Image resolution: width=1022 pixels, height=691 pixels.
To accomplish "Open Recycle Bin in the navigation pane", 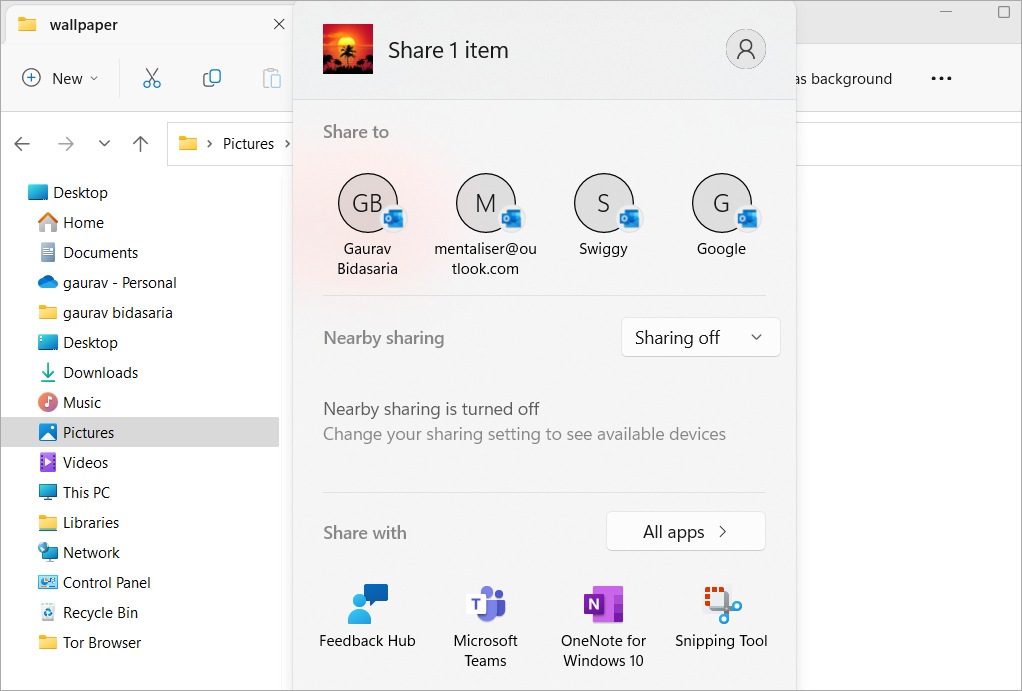I will pyautogui.click(x=88, y=612).
